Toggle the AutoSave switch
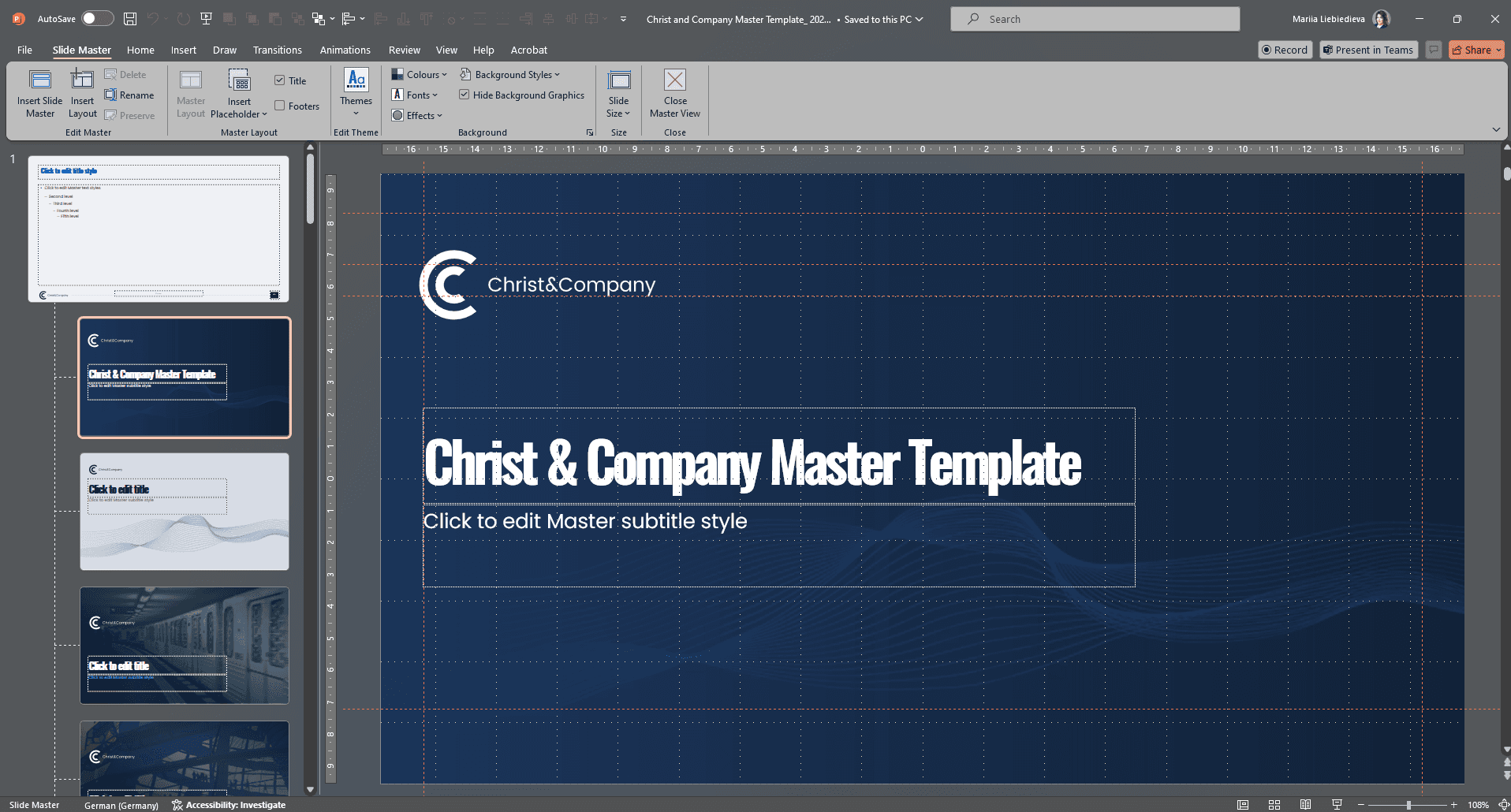 (x=98, y=18)
